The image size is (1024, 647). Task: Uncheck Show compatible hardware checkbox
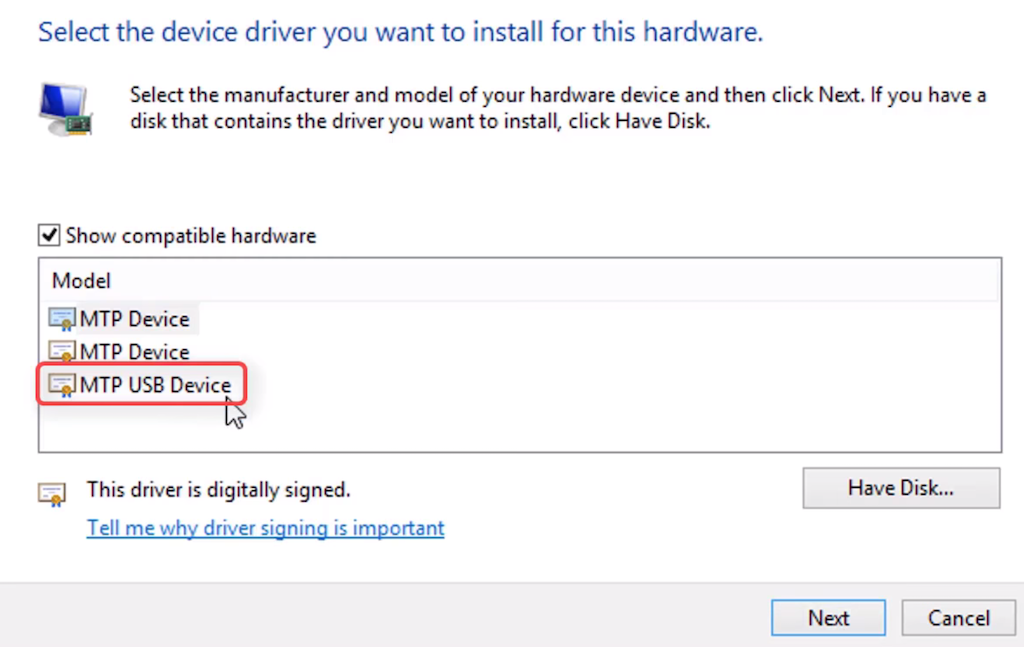click(48, 236)
